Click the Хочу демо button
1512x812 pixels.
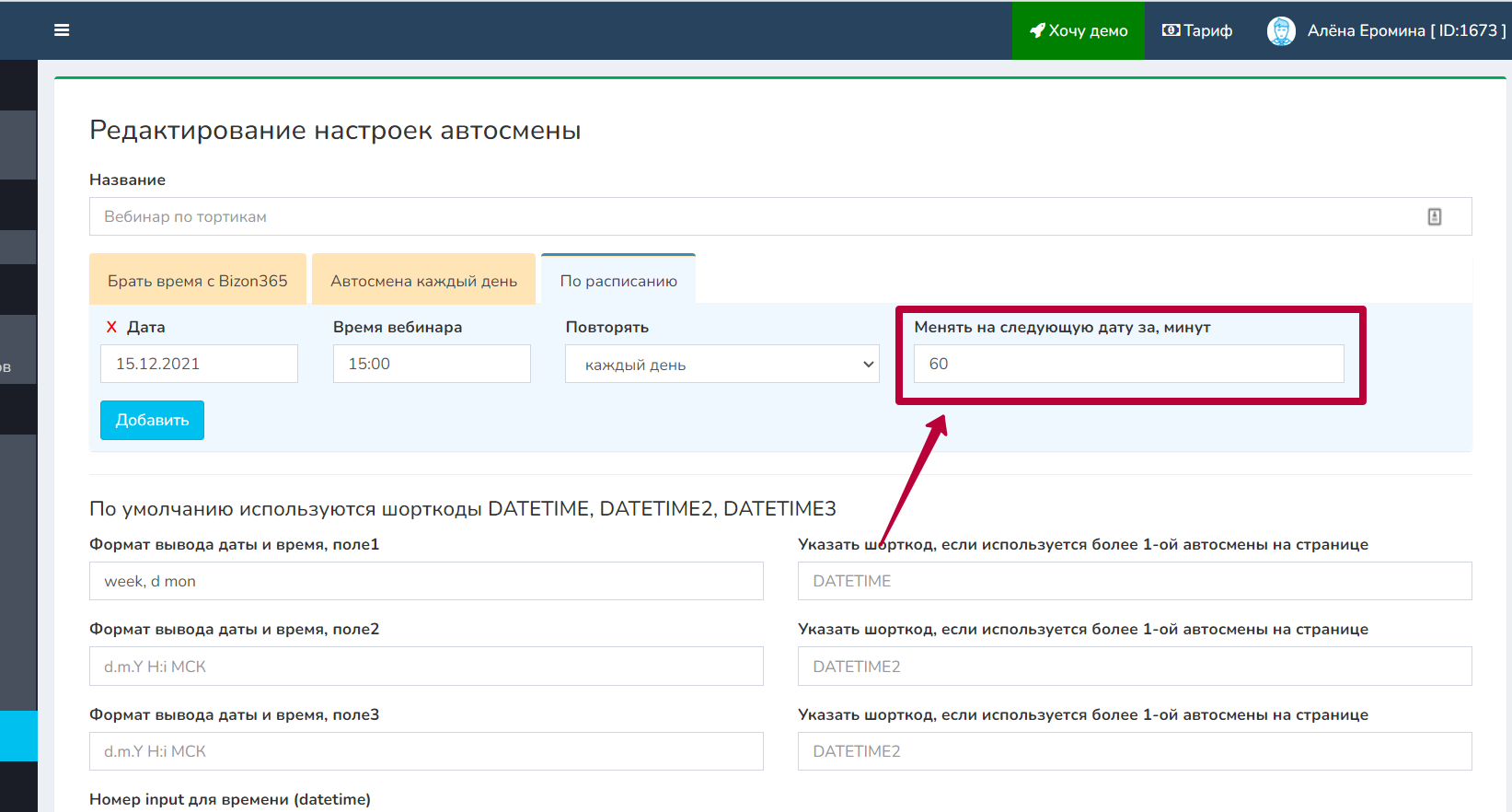(x=1079, y=30)
